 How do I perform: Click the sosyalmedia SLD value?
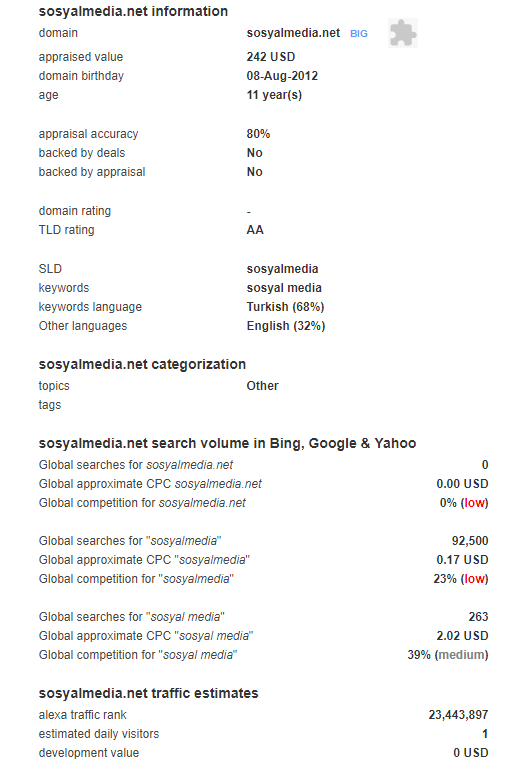tap(282, 269)
